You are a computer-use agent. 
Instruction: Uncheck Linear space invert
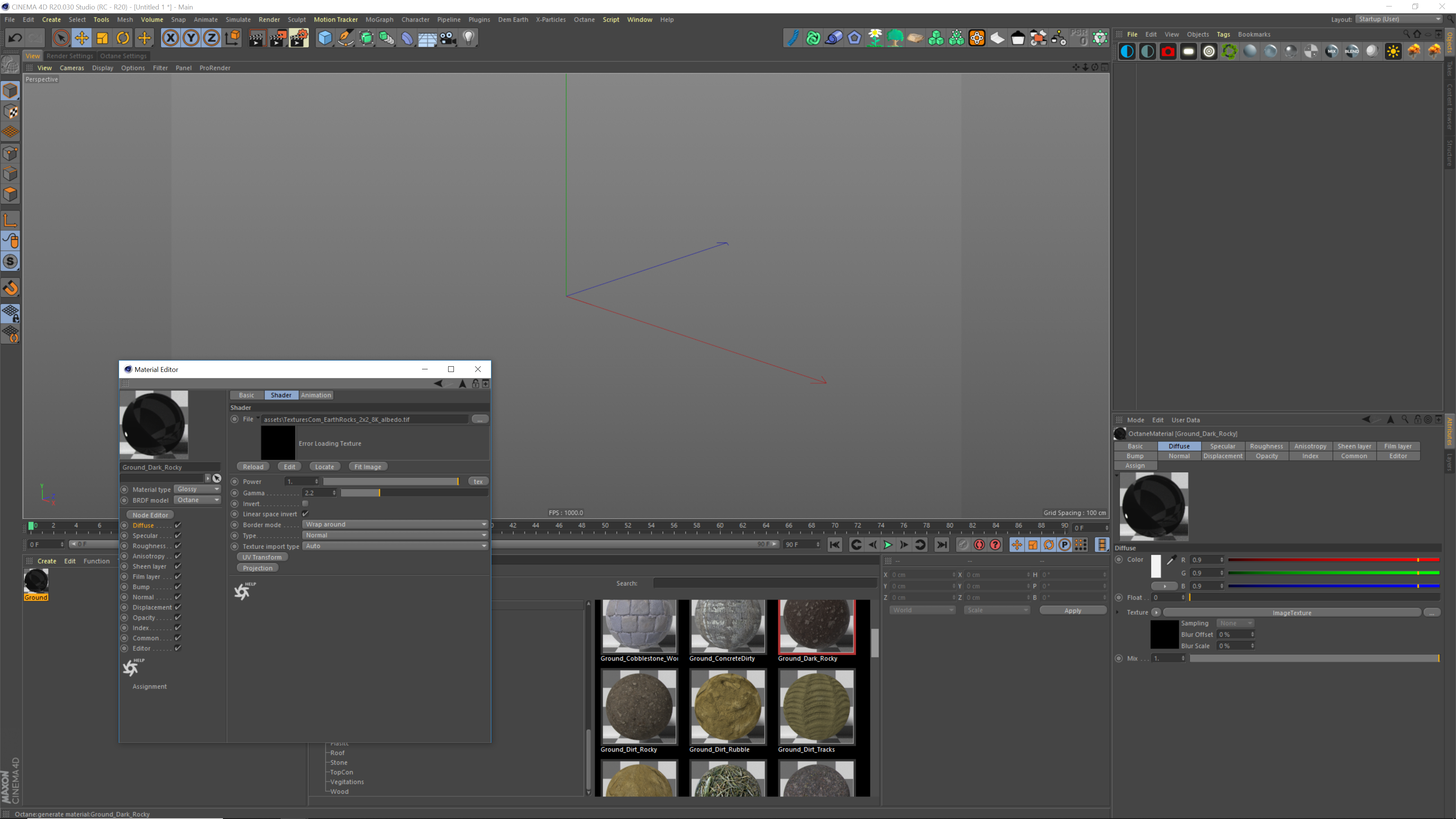(x=305, y=514)
